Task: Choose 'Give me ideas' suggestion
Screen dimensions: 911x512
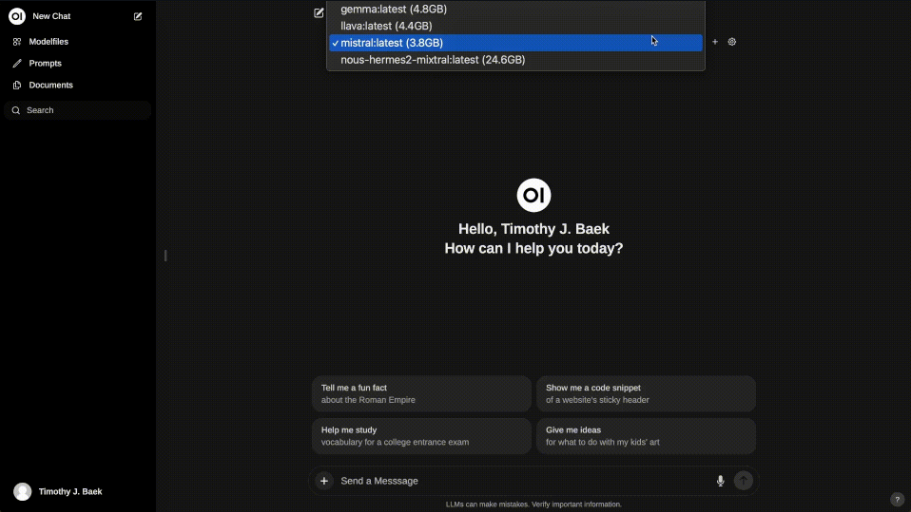Action: click(646, 436)
